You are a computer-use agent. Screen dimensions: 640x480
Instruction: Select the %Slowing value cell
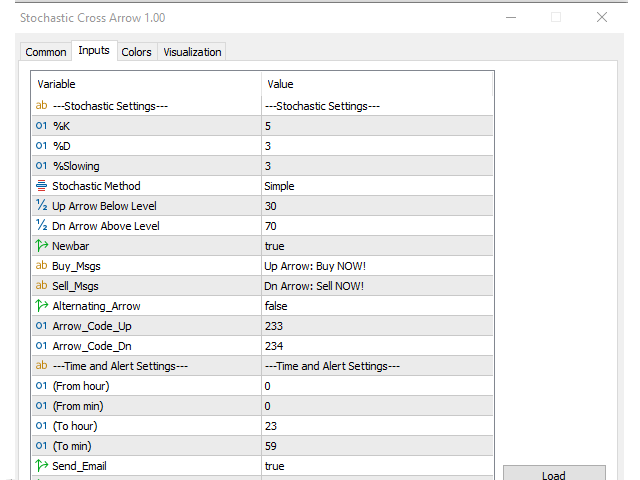[x=377, y=166]
